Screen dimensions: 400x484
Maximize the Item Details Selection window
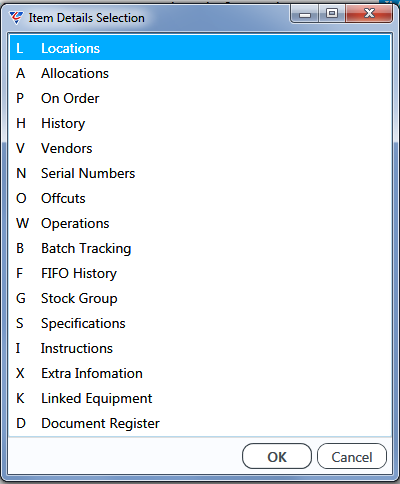point(332,14)
